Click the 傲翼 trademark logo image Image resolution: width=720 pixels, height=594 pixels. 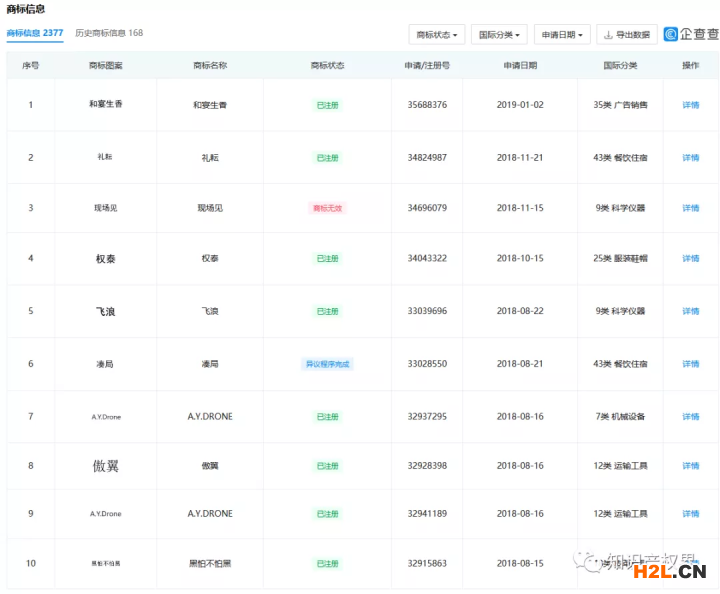(105, 466)
